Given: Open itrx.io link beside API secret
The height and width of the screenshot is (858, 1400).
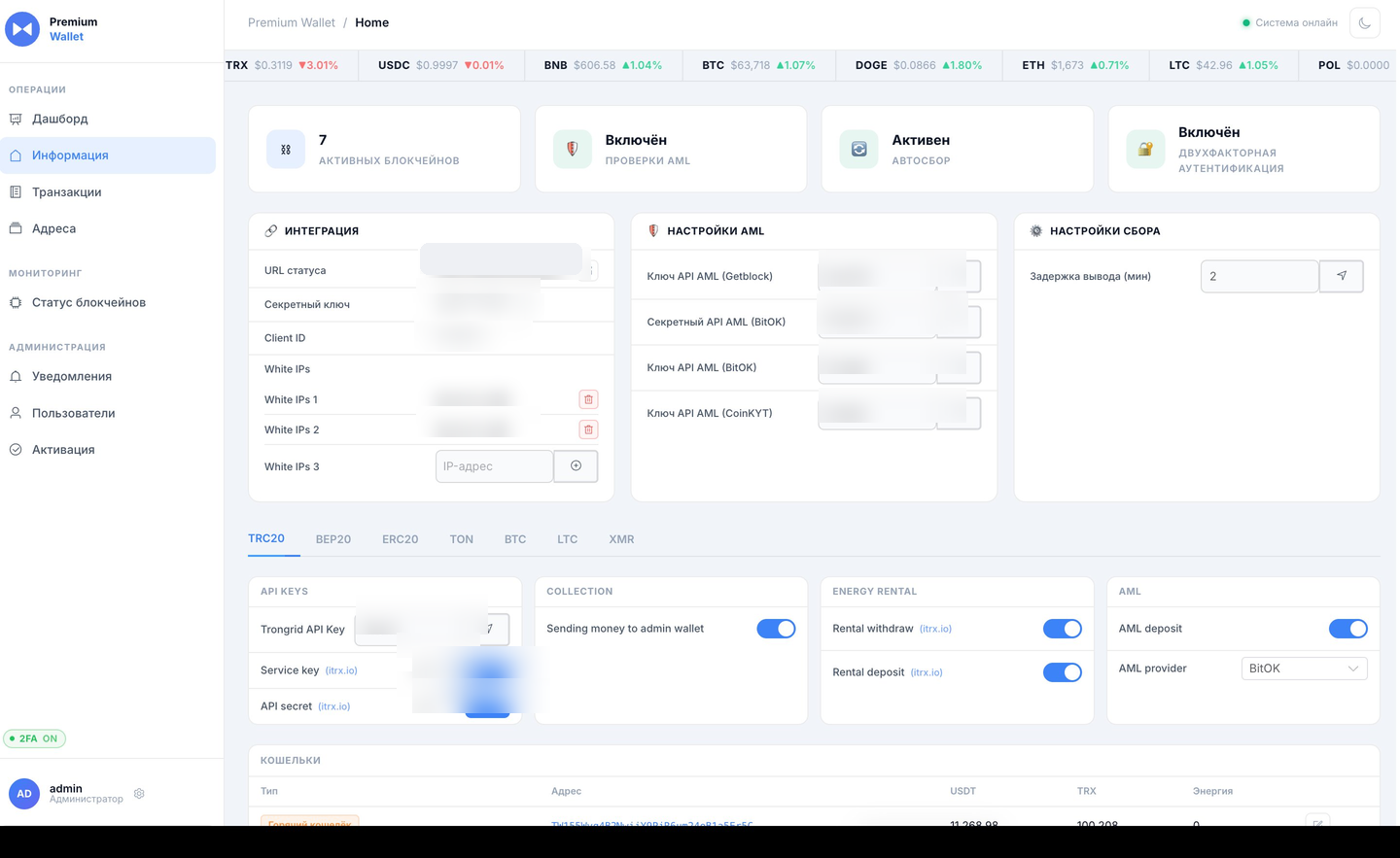Looking at the screenshot, I should tap(334, 706).
